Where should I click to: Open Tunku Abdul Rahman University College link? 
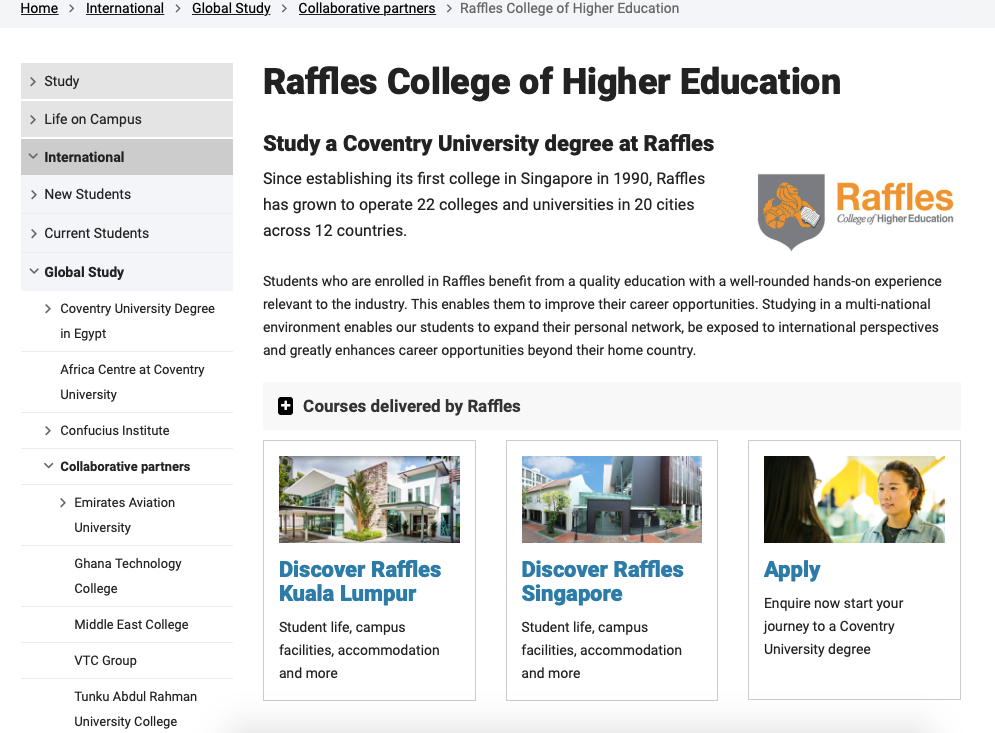tap(135, 709)
